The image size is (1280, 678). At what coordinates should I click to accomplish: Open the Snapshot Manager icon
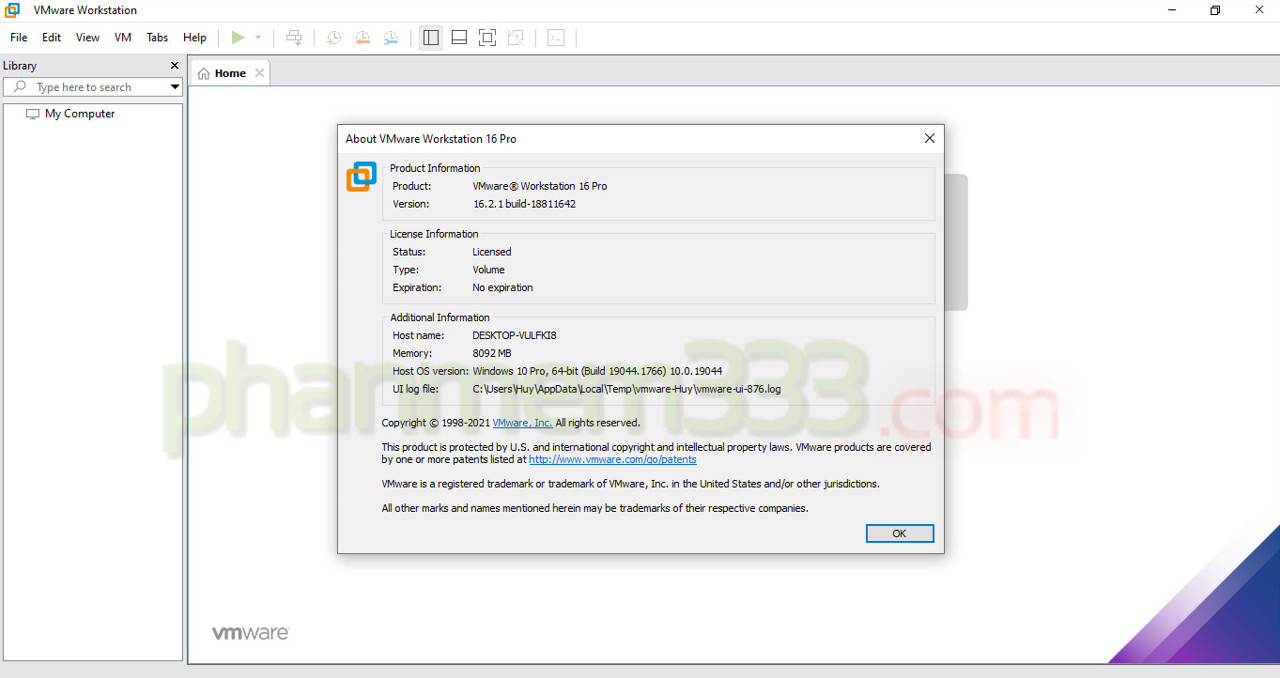tap(392, 38)
